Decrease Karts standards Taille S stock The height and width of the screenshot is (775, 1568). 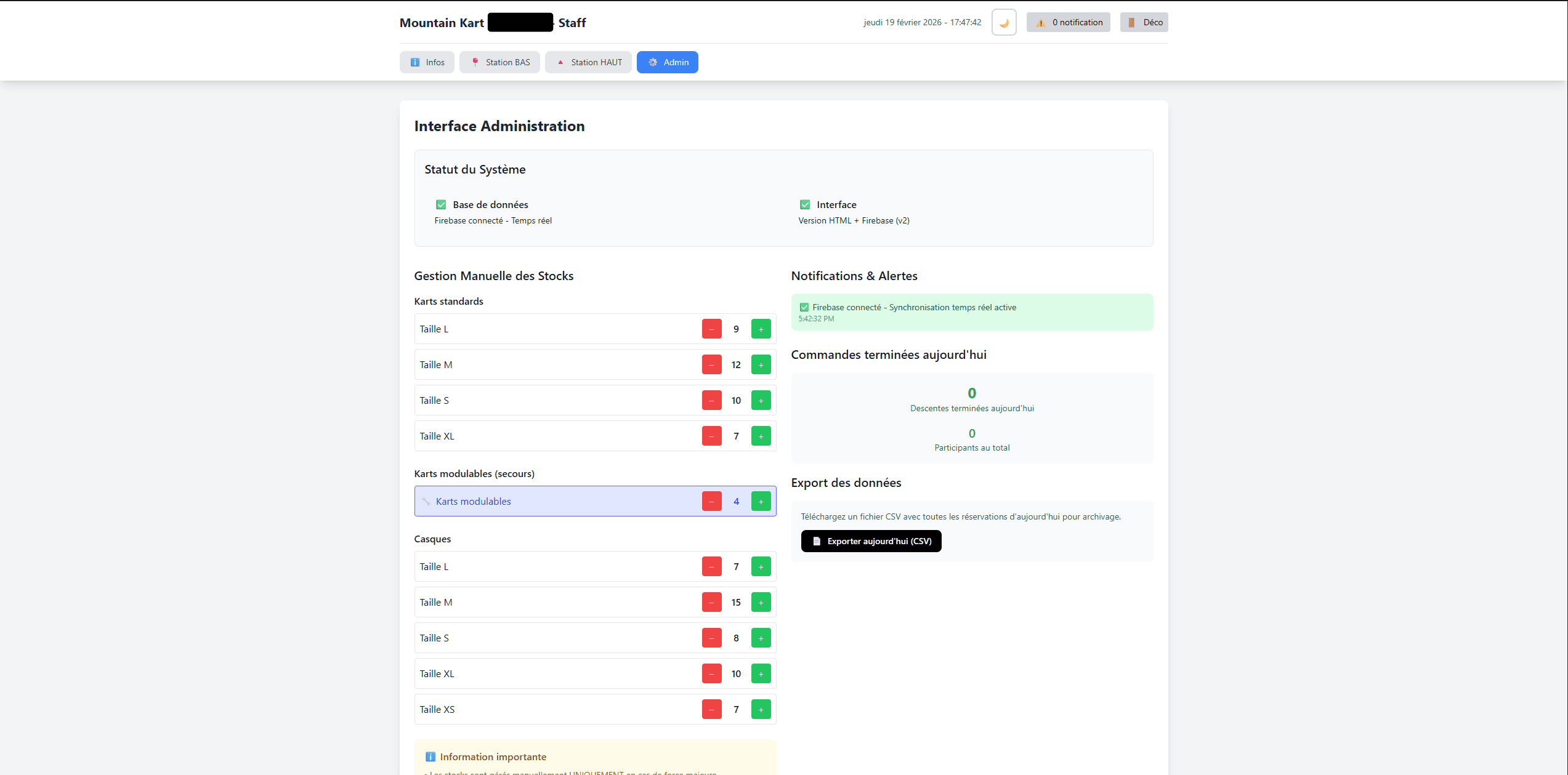coord(711,401)
